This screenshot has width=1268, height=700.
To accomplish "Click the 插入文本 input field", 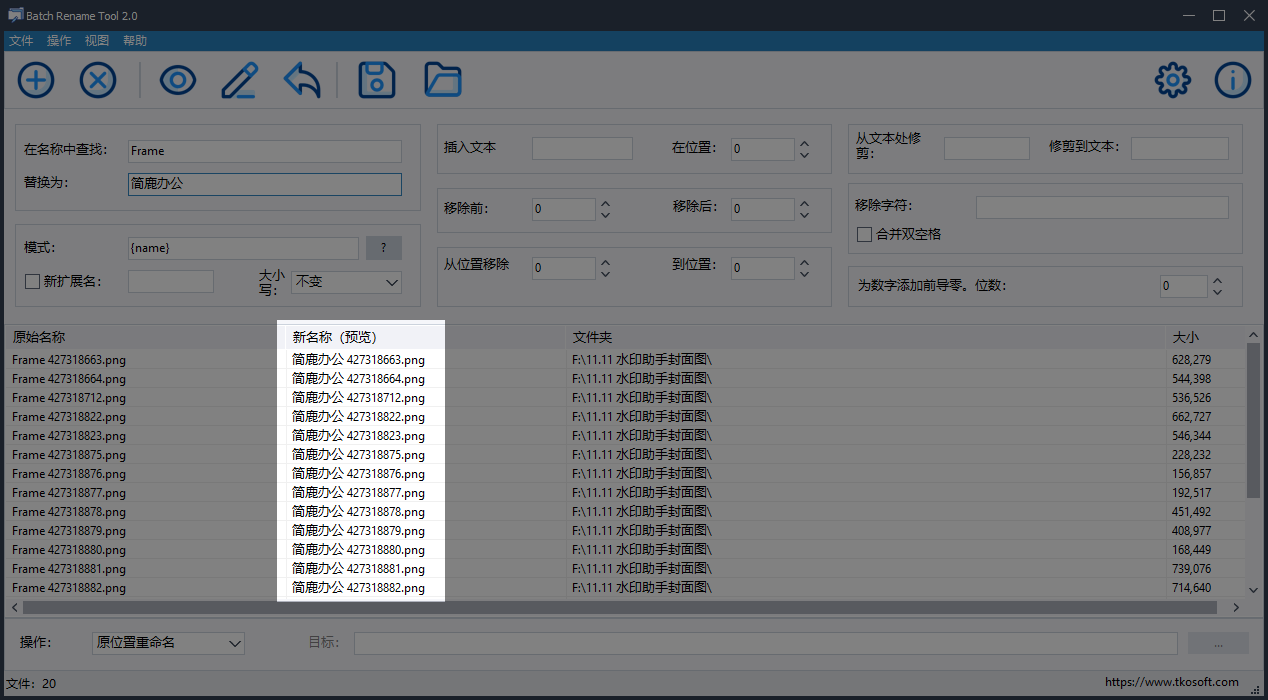I will [582, 148].
